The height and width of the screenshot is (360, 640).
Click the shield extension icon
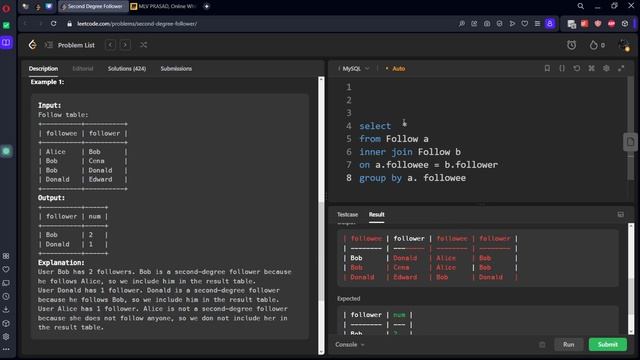(598, 24)
